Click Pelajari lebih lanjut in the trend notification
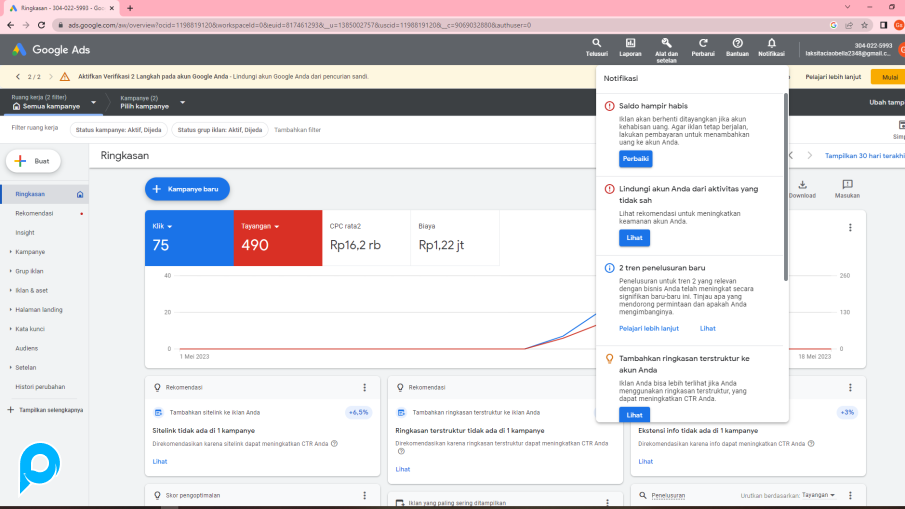Viewport: 905px width, 509px height. [x=648, y=328]
